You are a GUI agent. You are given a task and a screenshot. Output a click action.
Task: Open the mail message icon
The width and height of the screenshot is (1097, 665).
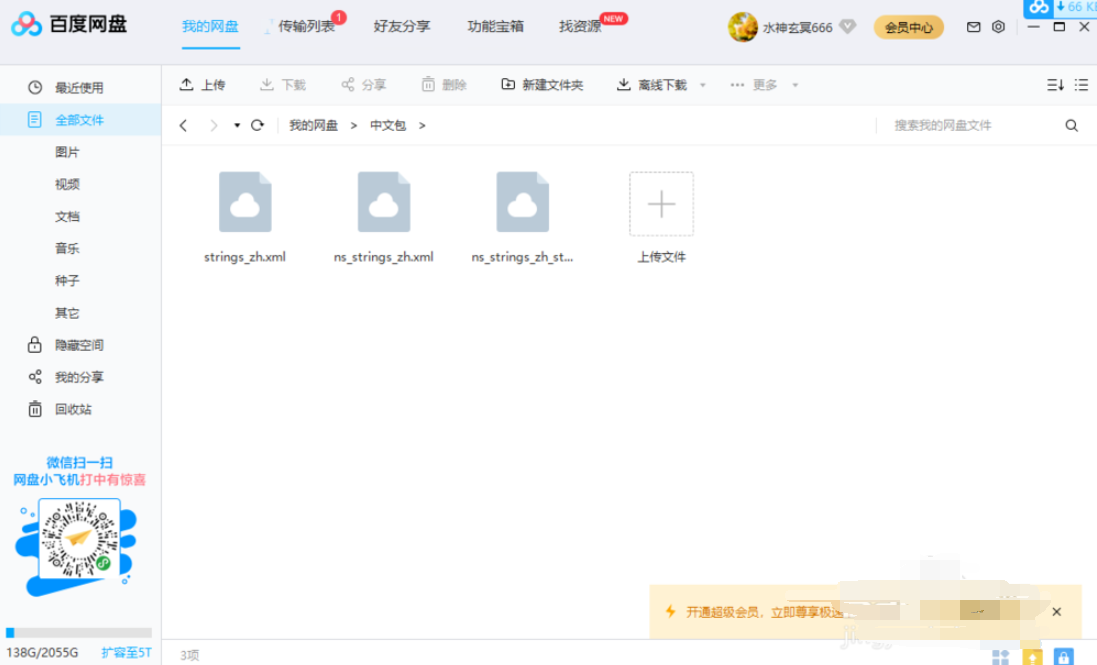coord(974,27)
